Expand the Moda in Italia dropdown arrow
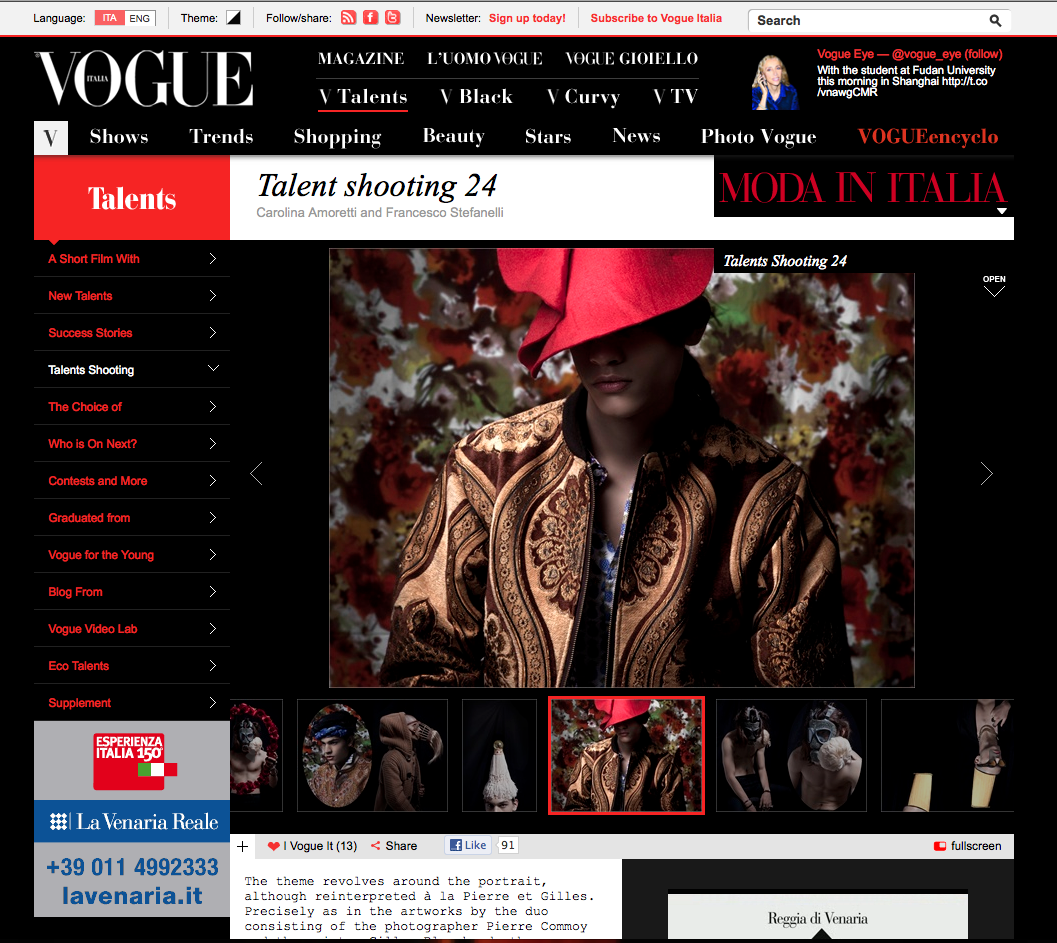The image size is (1057, 943). [x=1002, y=211]
